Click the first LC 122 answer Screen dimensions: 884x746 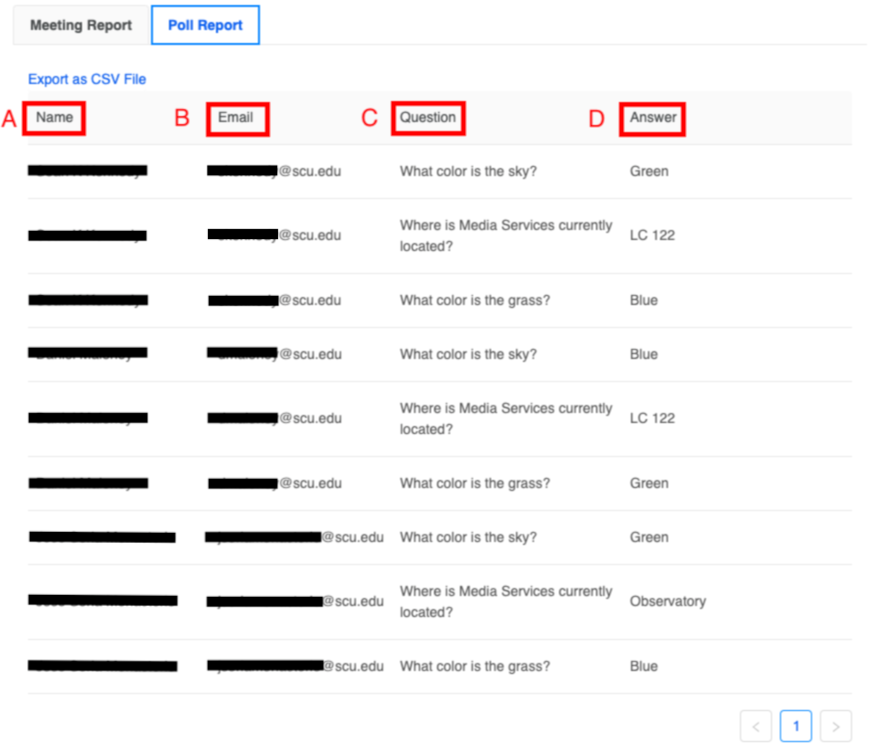click(x=652, y=235)
